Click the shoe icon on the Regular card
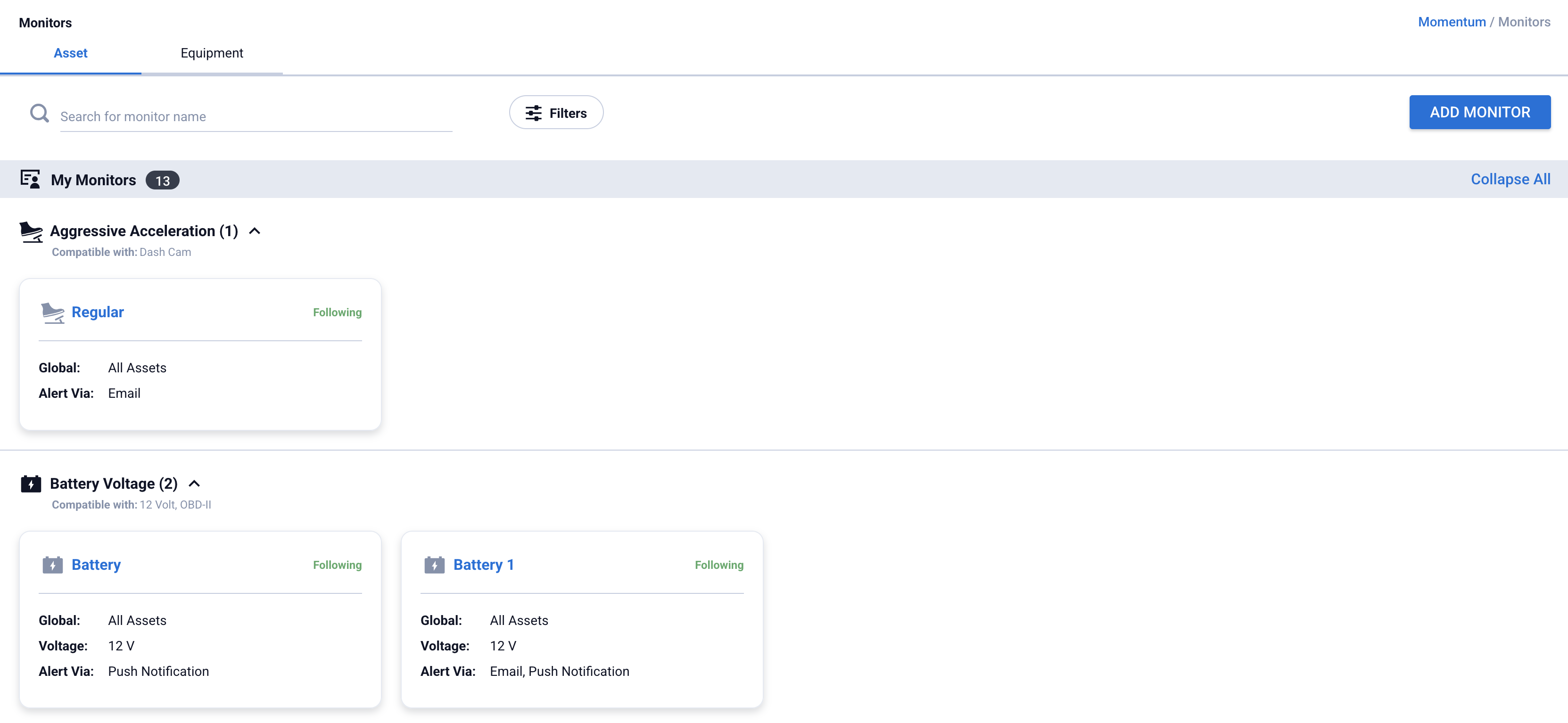 pos(53,312)
